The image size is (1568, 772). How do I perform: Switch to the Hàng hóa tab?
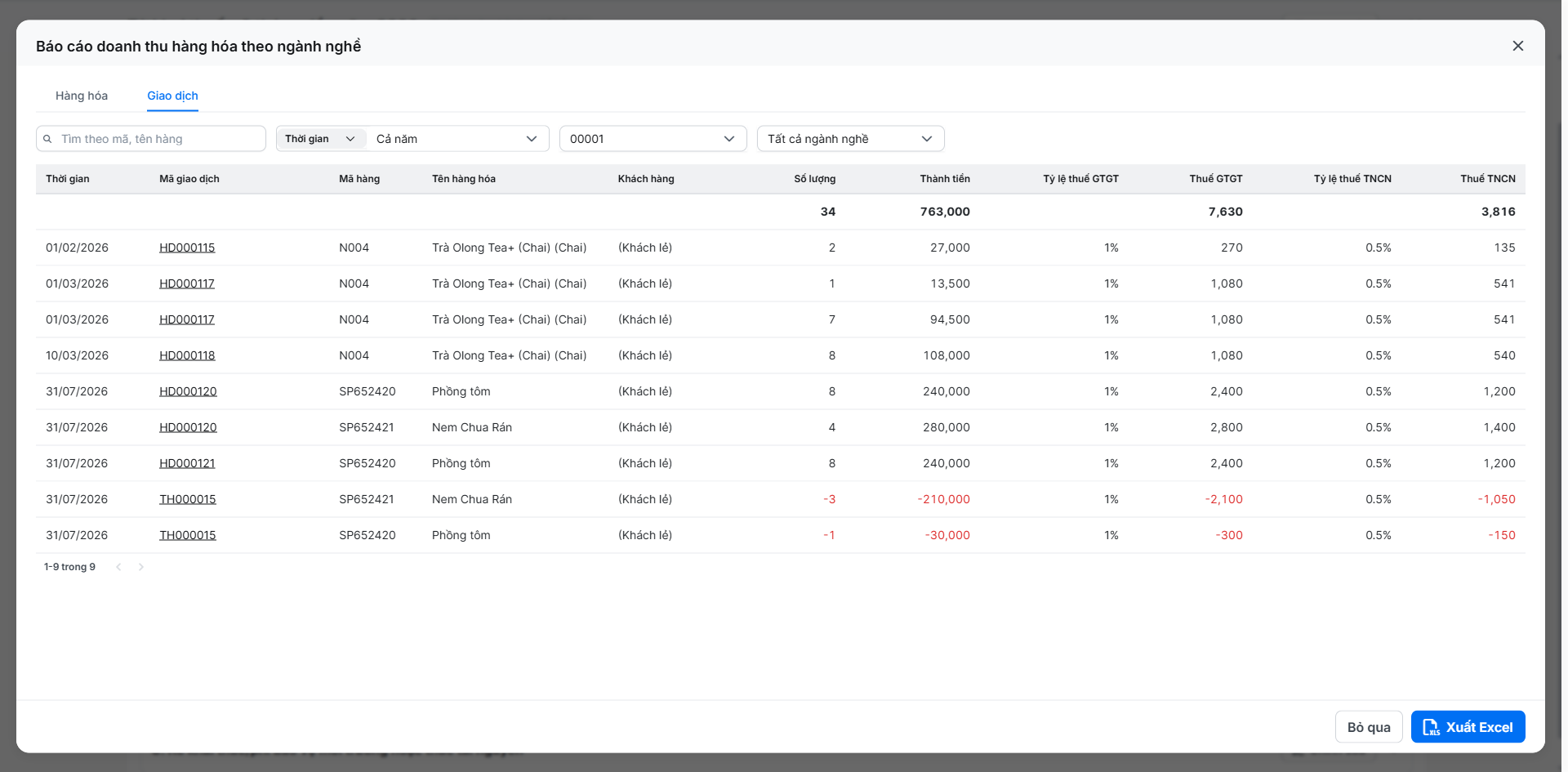pos(82,96)
